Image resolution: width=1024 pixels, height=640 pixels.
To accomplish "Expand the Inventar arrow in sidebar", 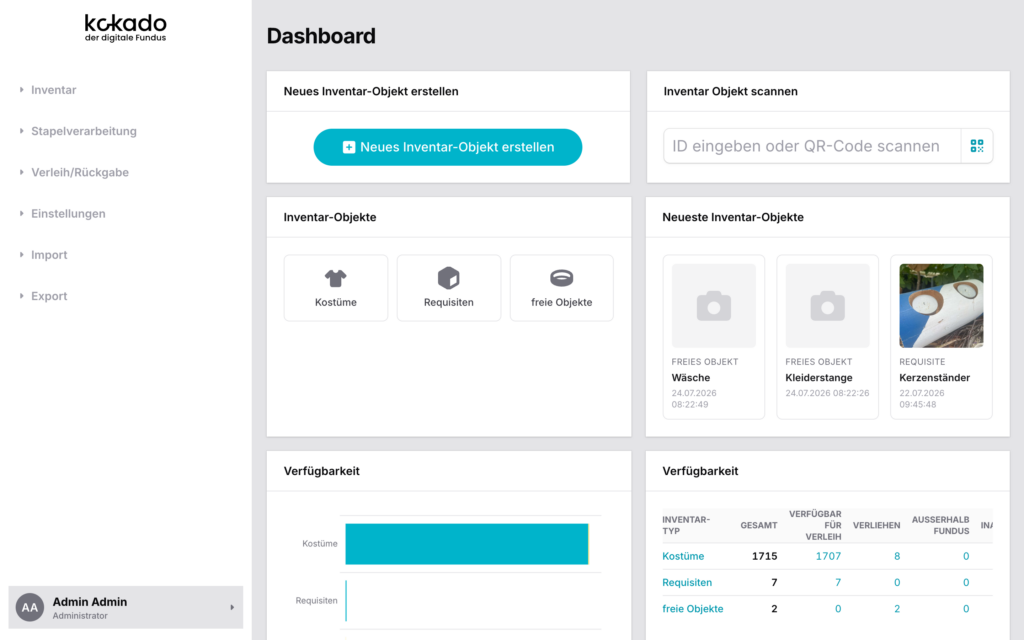I will [x=22, y=89].
